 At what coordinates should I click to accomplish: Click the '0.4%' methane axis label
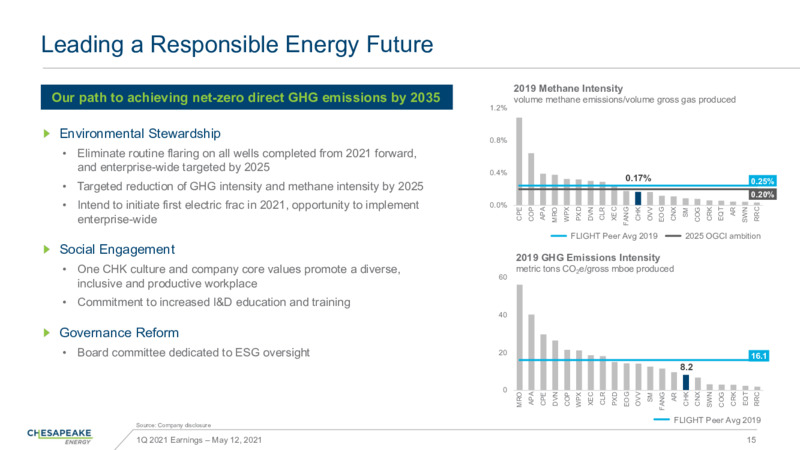point(499,173)
